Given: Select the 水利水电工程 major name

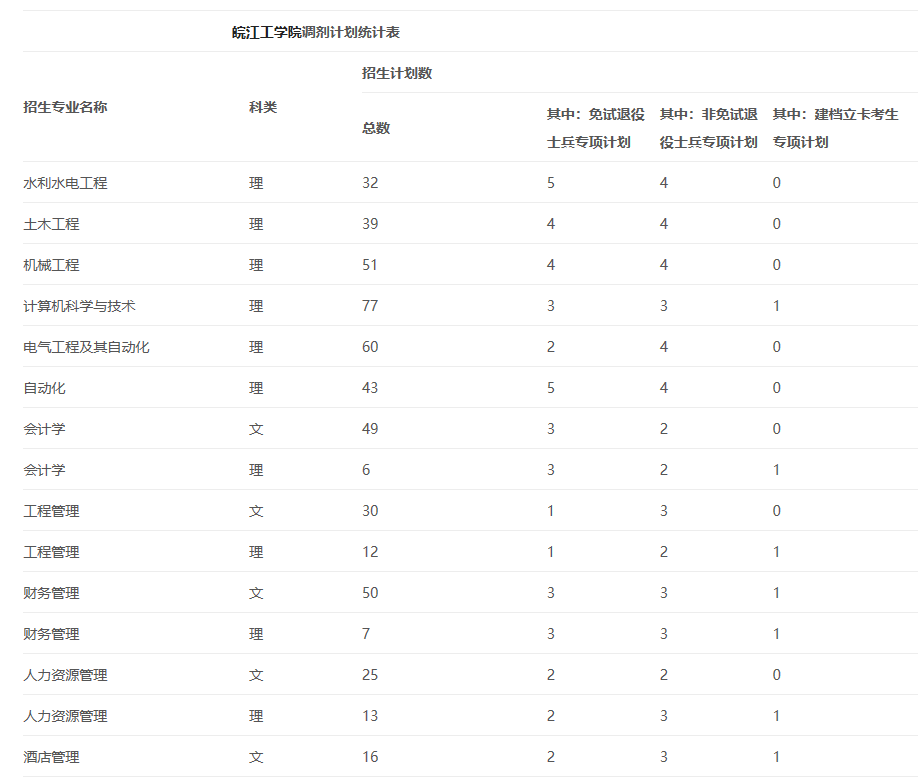Looking at the screenshot, I should click(x=65, y=183).
